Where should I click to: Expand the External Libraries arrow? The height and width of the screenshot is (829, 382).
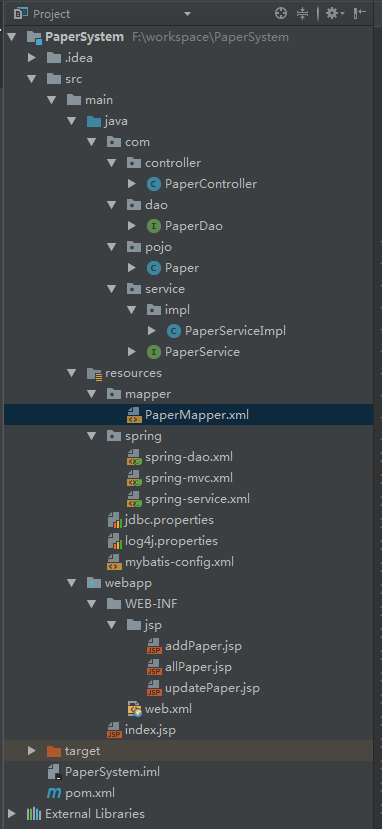click(12, 814)
